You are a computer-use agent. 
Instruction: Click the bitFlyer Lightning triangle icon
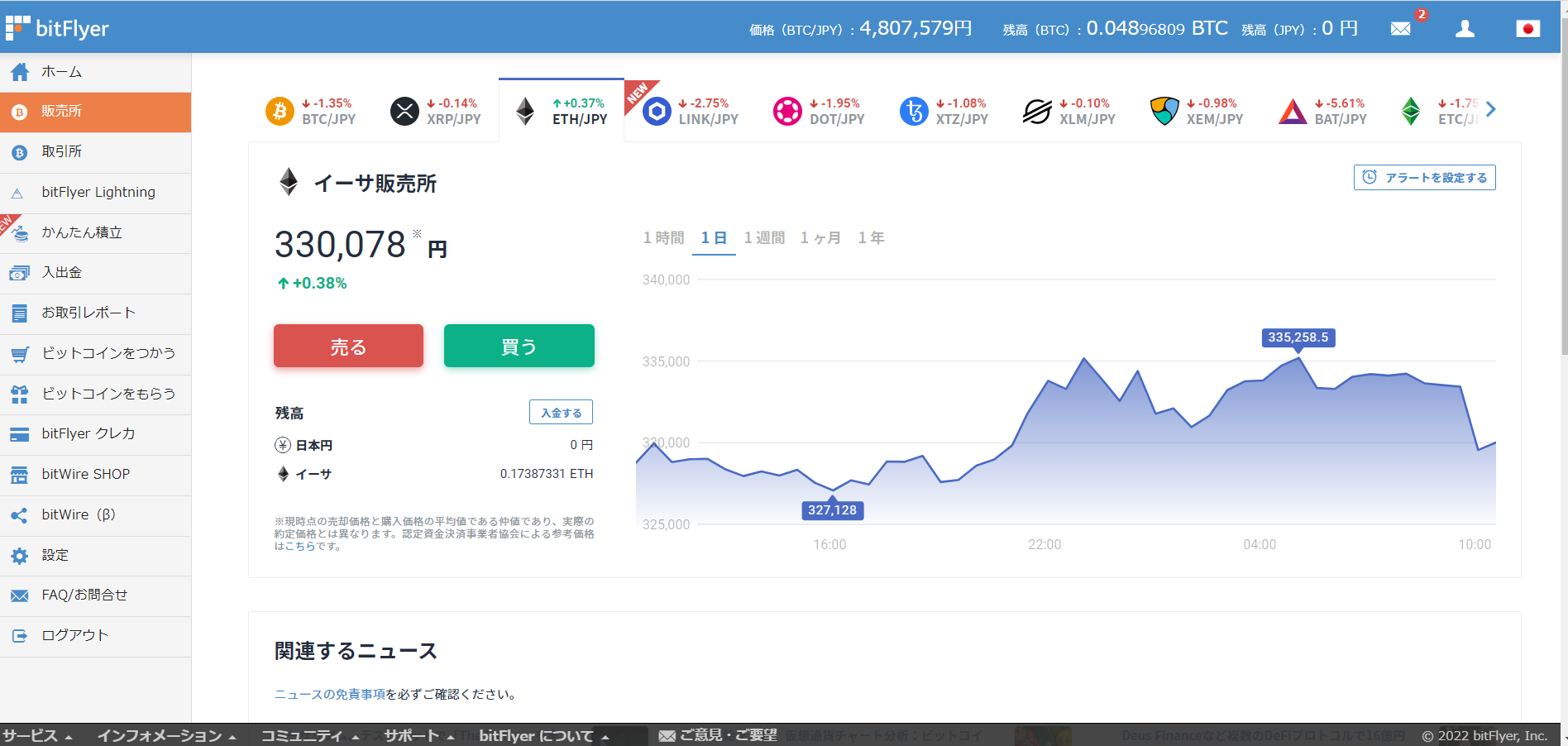17,194
